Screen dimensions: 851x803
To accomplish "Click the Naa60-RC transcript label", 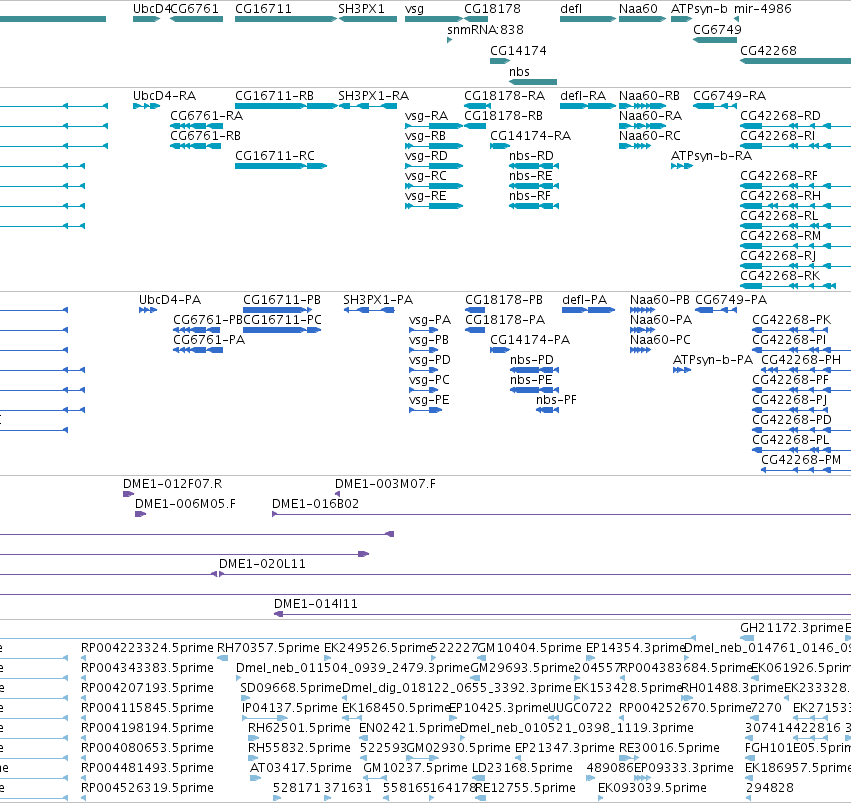I will 650,136.
